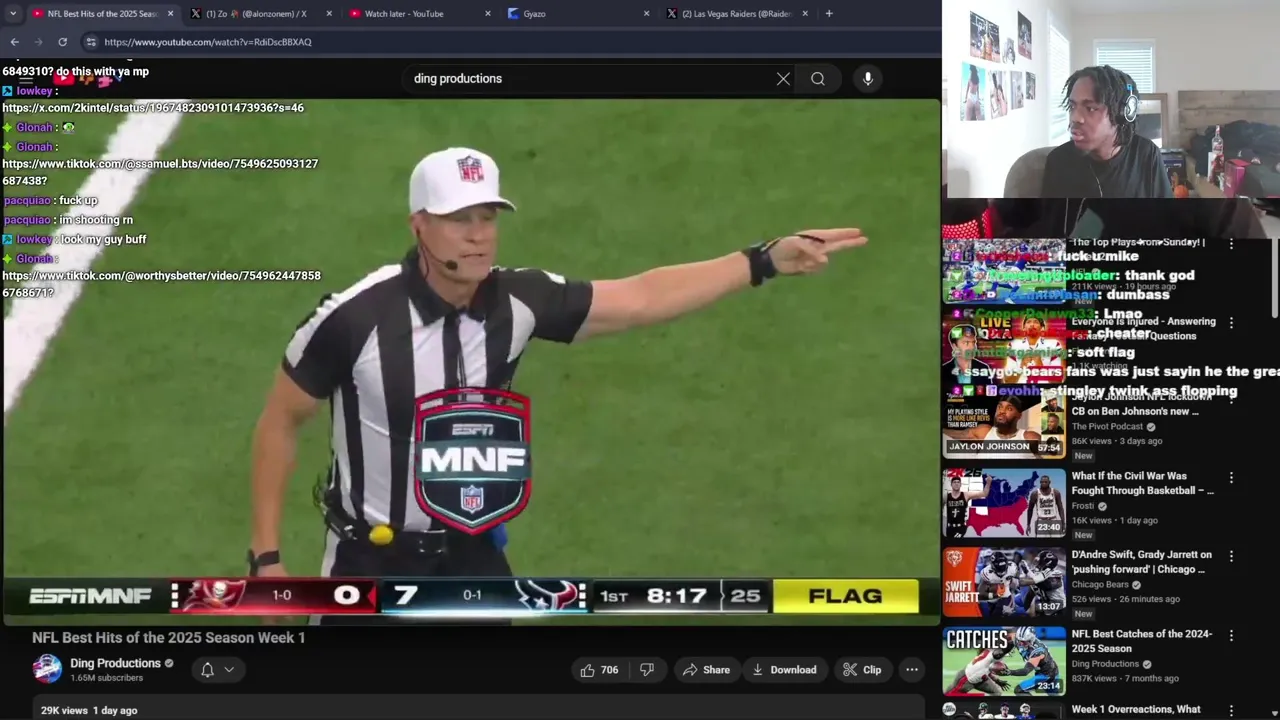Like the video with thumbs up
The height and width of the screenshot is (720, 1280).
(598, 670)
